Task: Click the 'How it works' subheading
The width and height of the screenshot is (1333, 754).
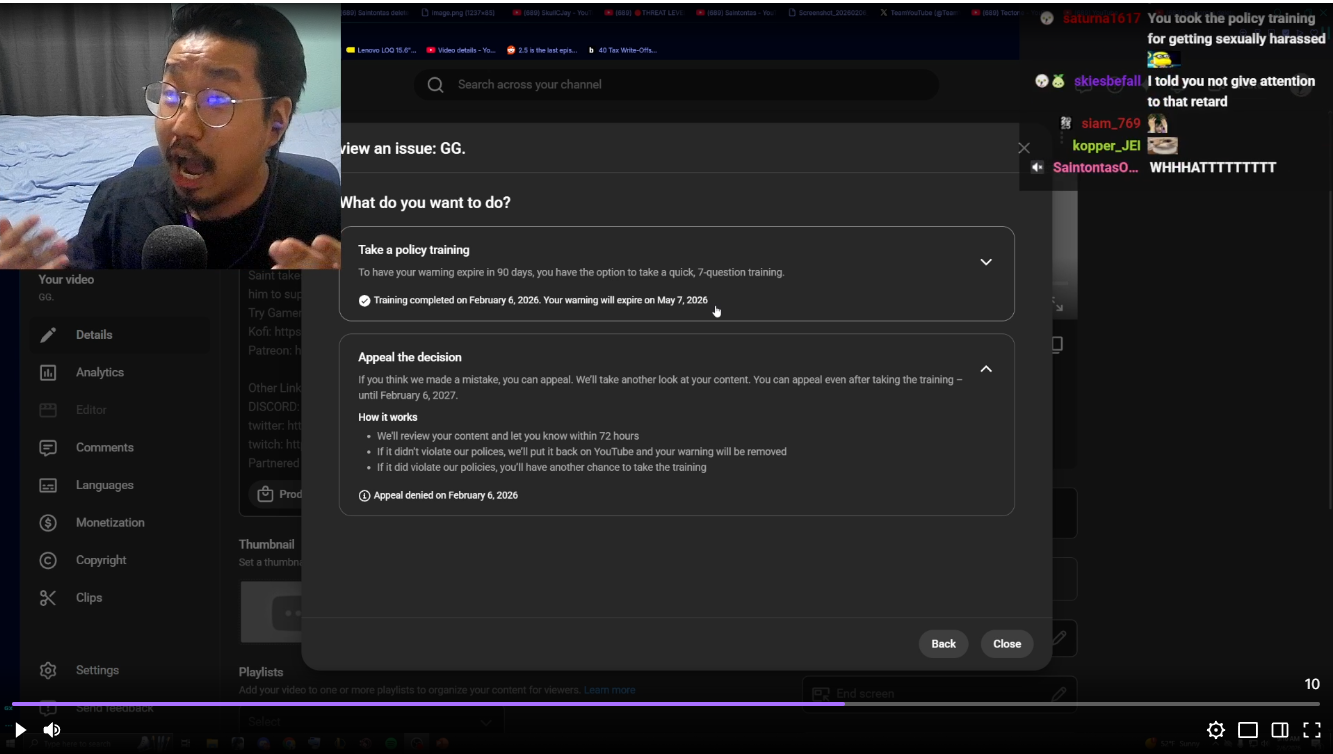Action: [388, 417]
